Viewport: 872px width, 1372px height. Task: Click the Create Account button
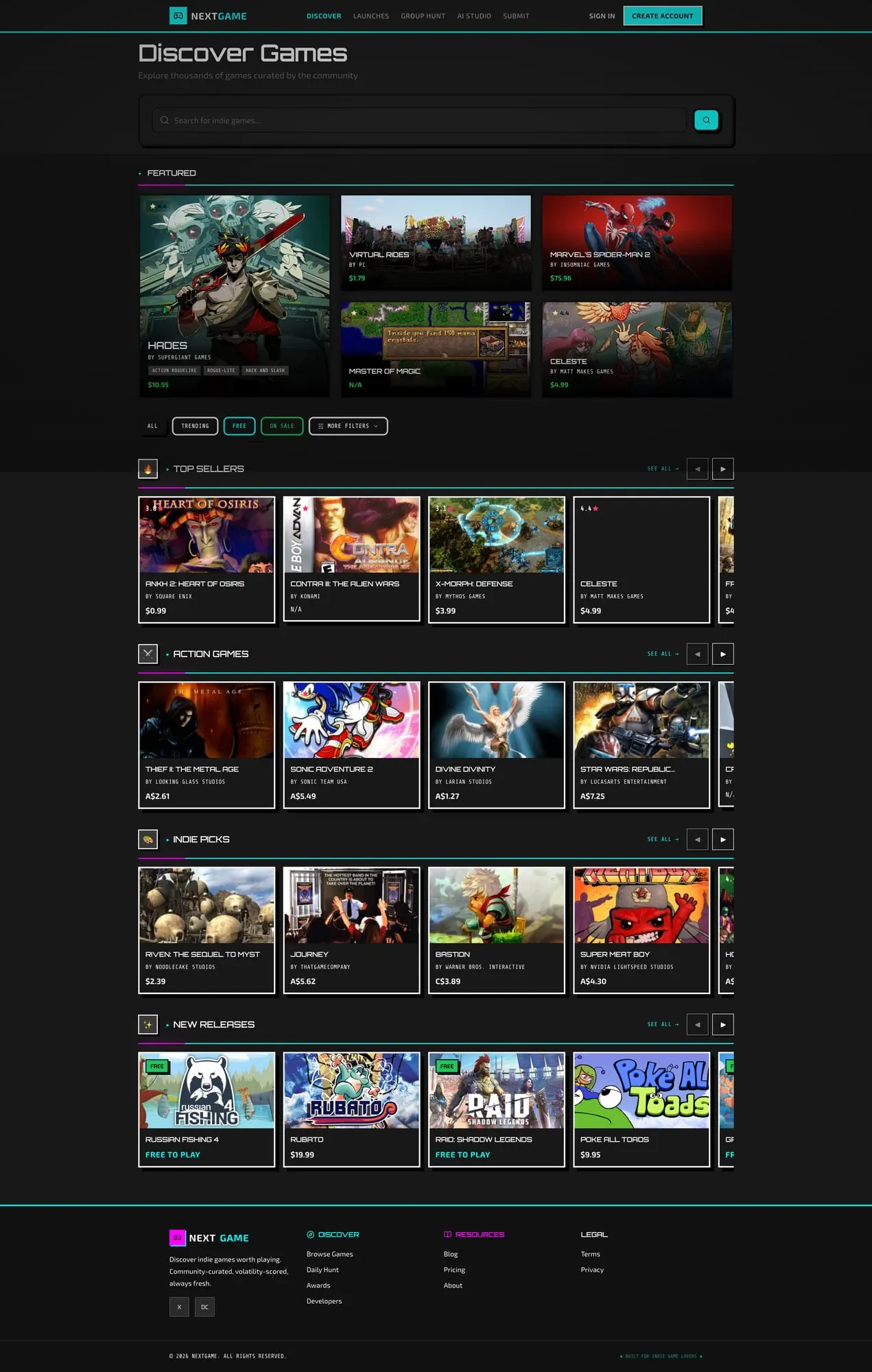tap(663, 16)
